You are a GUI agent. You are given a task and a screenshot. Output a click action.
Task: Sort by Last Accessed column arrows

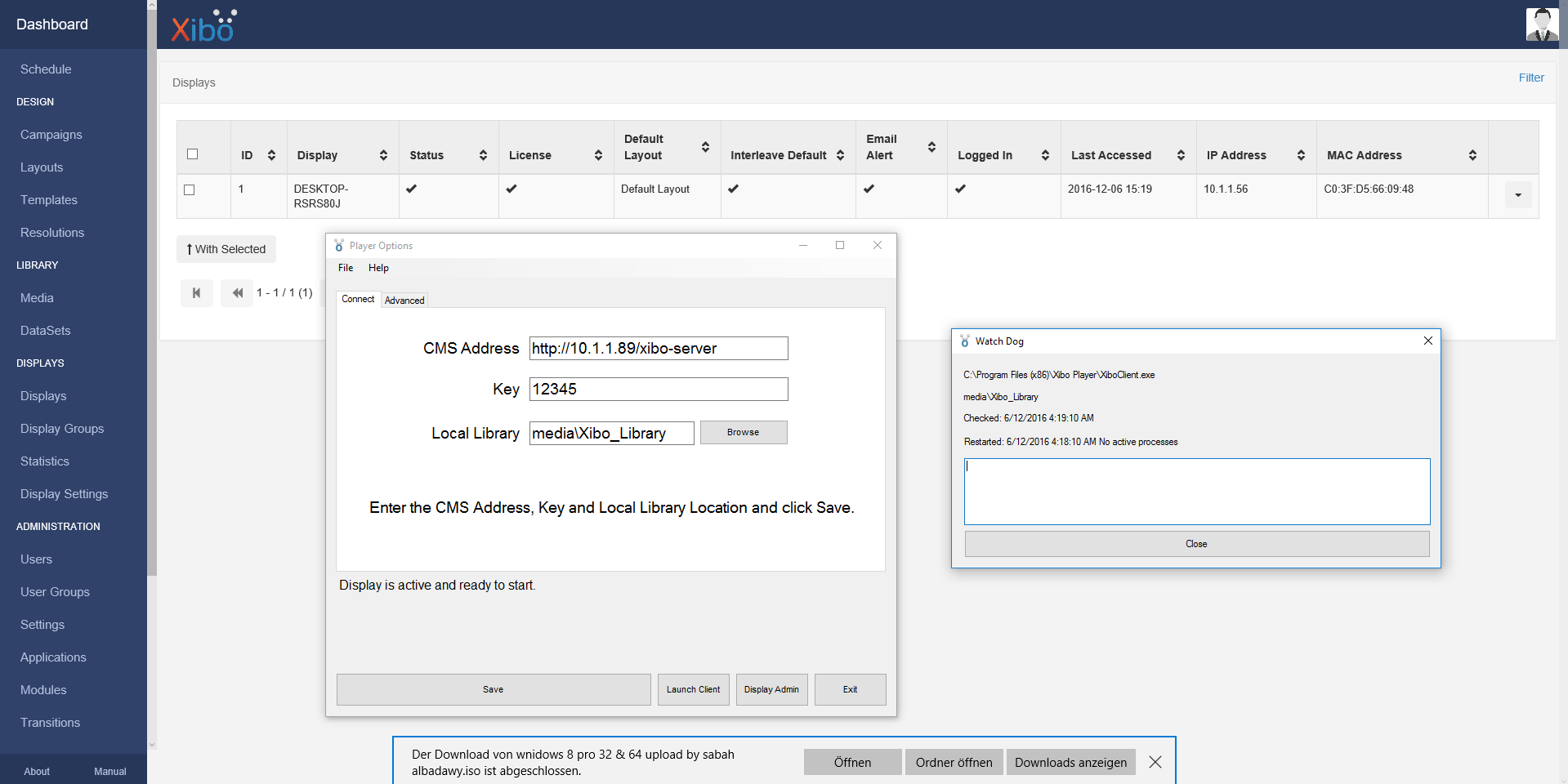click(1181, 155)
